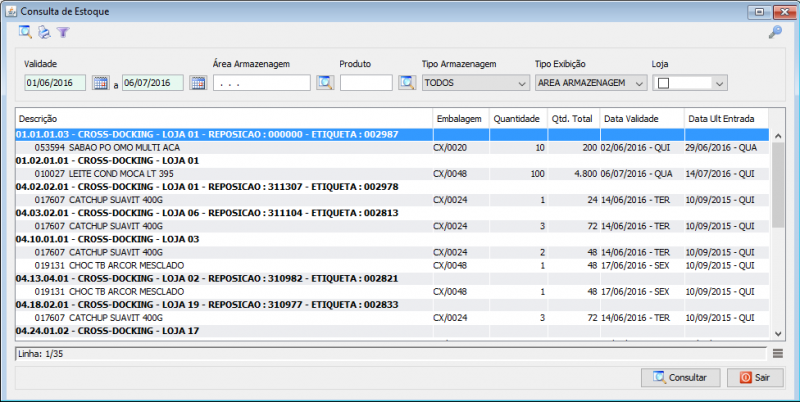The image size is (800, 402).
Task: Select row 04.18.02.01 ETIQUETA 002833
Action: (x=392, y=305)
